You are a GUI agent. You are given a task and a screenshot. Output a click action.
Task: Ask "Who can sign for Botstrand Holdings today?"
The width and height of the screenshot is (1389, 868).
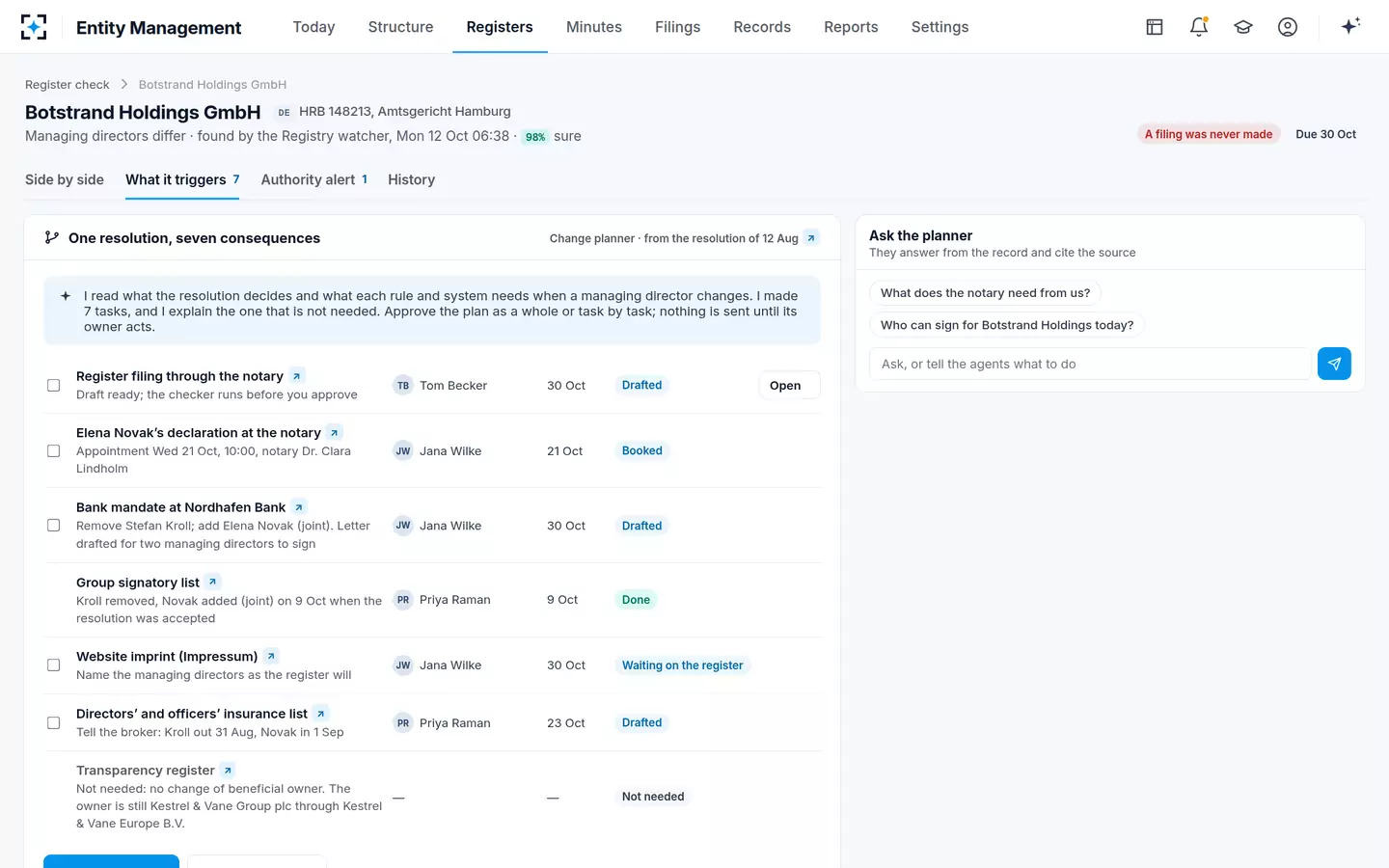pos(1007,325)
